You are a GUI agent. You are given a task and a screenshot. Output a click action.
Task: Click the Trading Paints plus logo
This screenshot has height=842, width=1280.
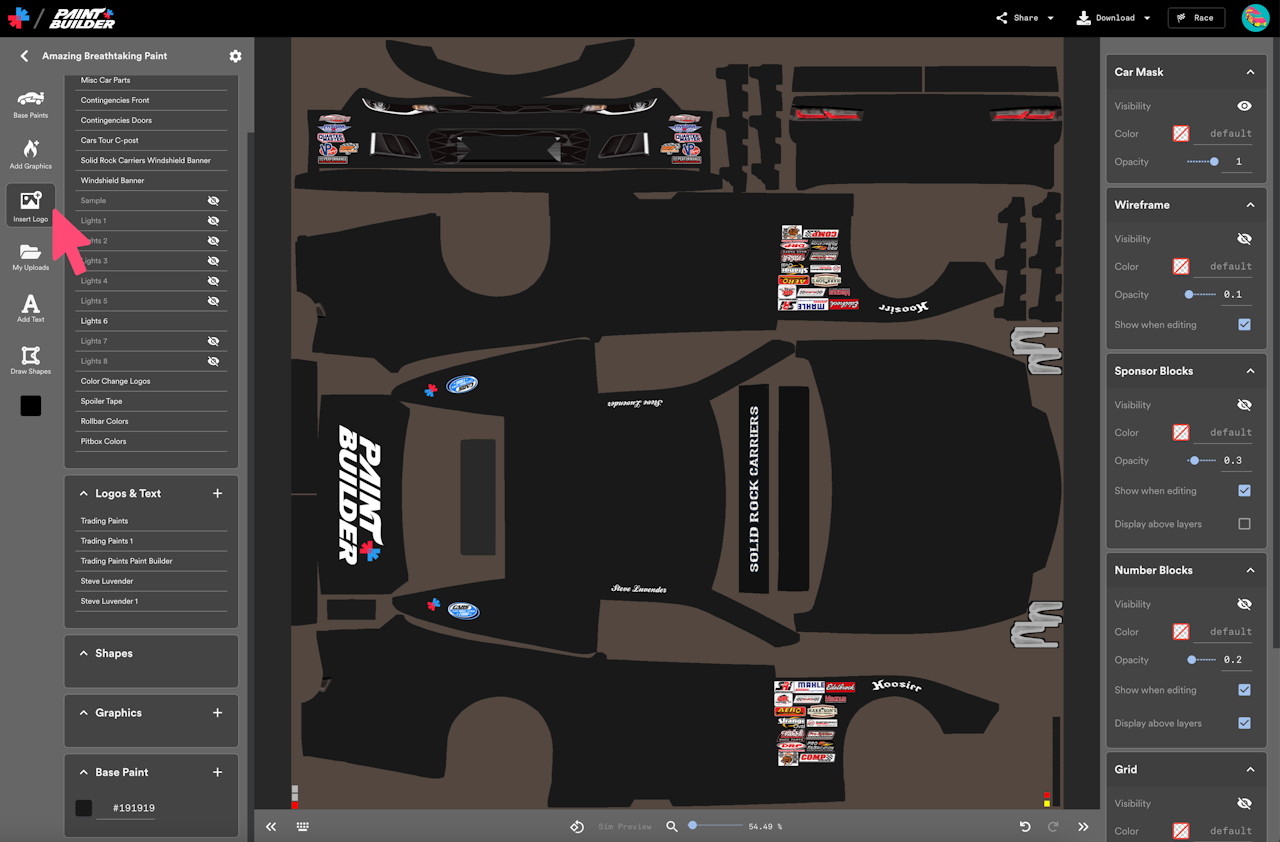click(18, 18)
